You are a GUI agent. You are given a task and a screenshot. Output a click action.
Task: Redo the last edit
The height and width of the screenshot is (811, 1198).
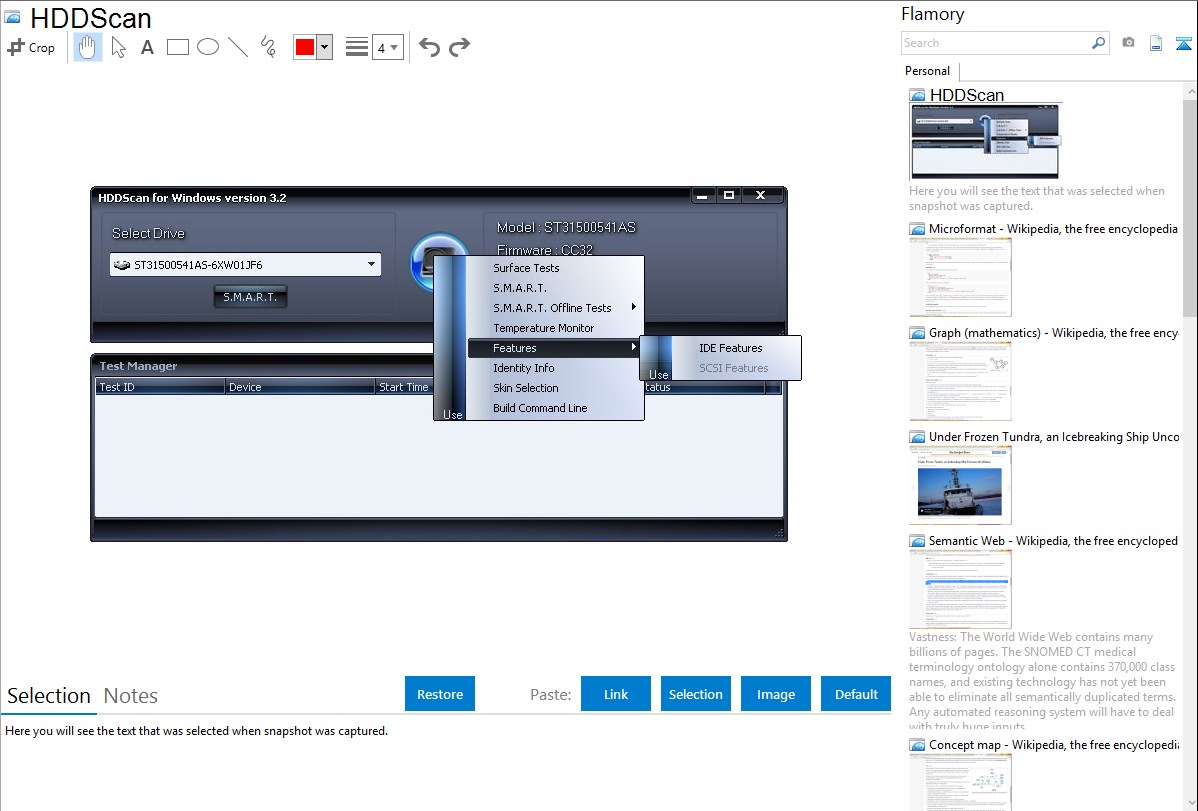(459, 47)
